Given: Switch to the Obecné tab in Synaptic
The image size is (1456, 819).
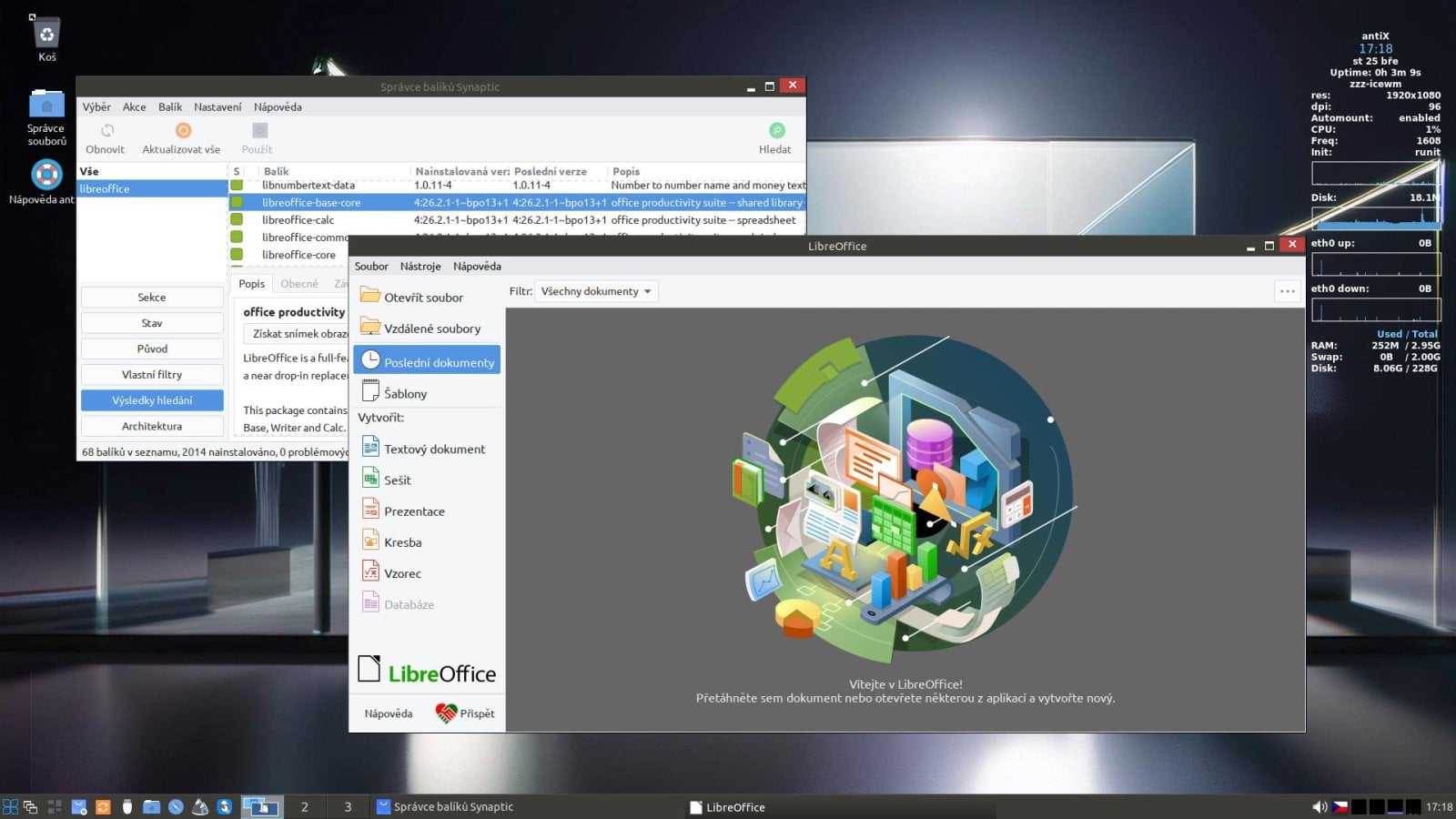Looking at the screenshot, I should point(299,284).
